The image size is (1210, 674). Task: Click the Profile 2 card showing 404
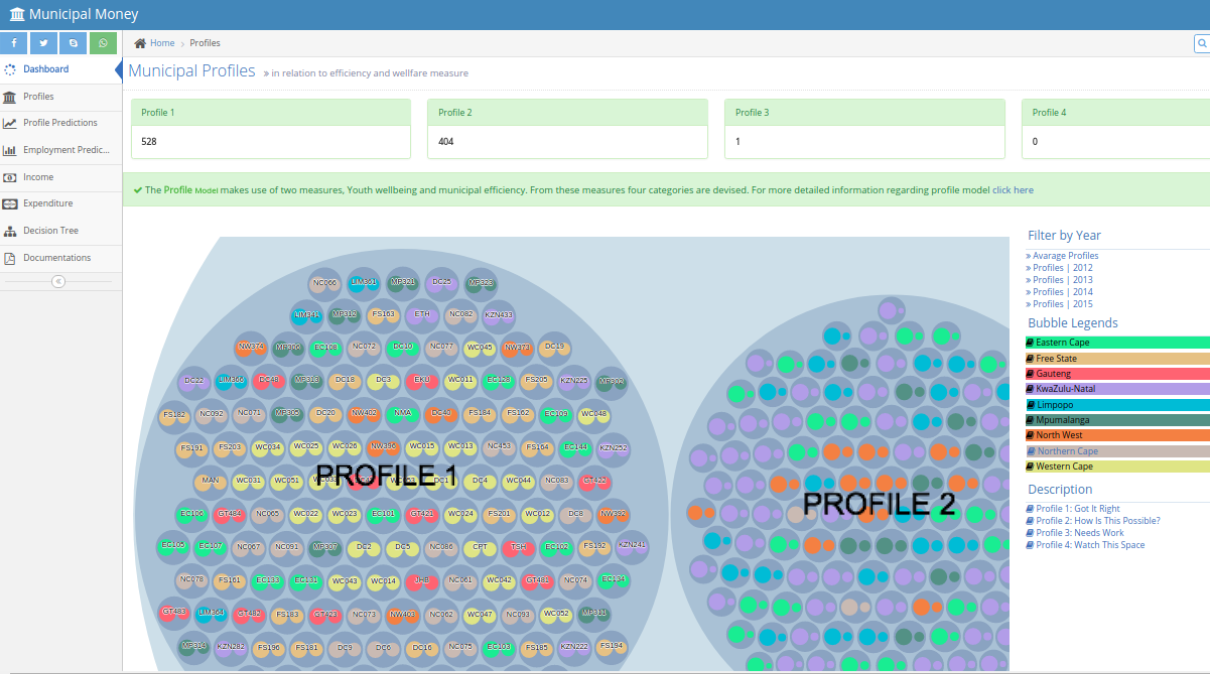[568, 129]
